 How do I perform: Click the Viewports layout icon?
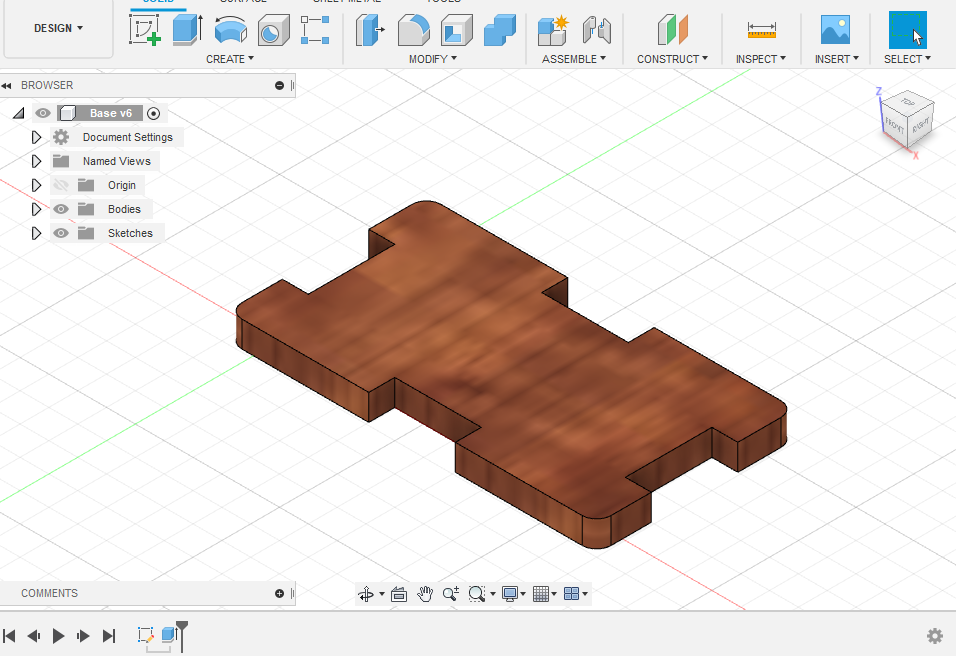coord(571,594)
